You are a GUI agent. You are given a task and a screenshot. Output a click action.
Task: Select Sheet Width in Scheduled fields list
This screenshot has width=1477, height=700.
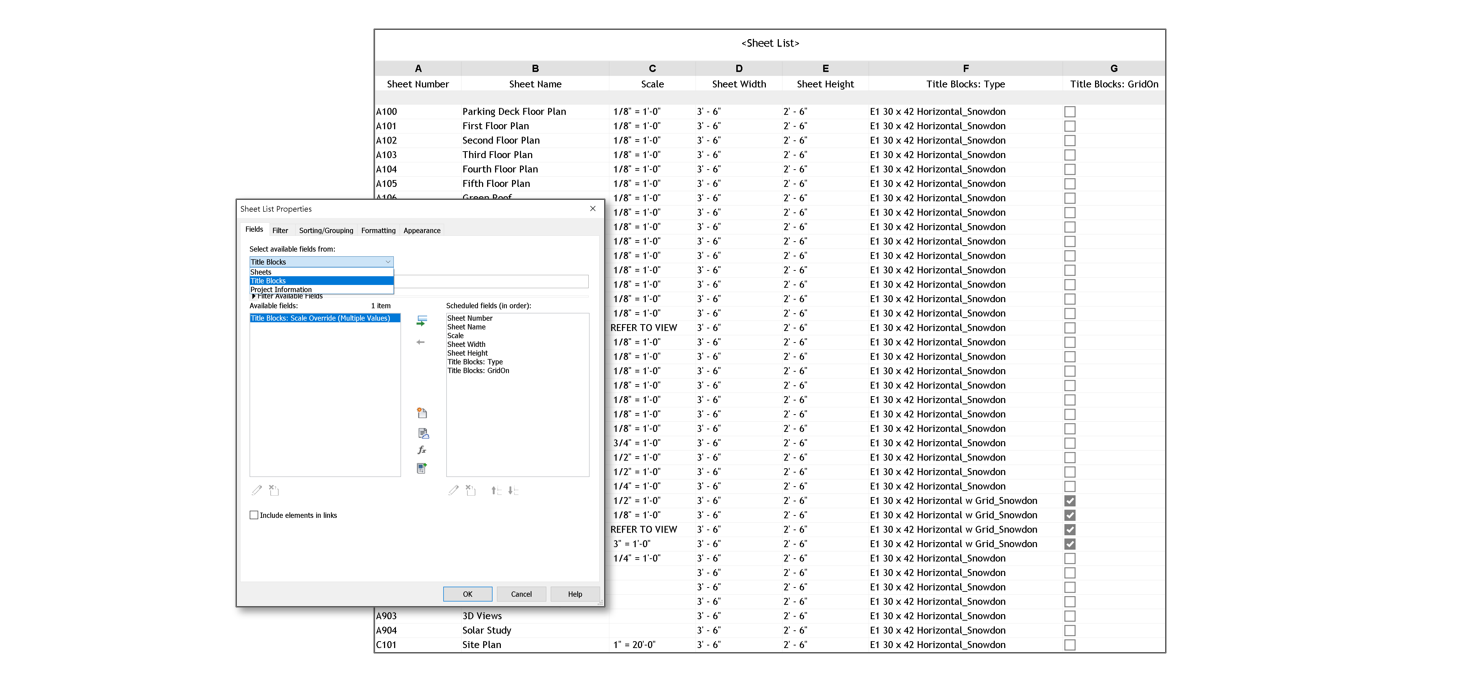point(466,345)
